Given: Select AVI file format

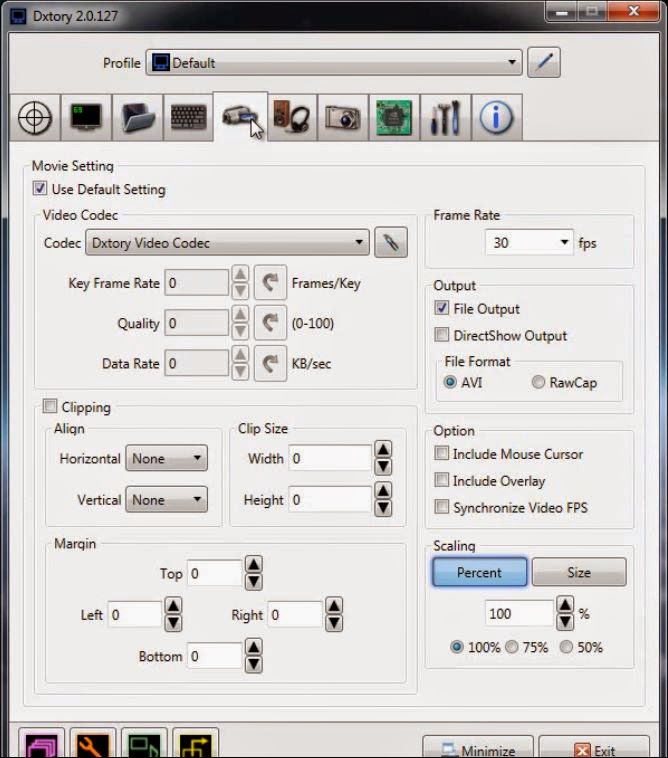Looking at the screenshot, I should point(450,382).
